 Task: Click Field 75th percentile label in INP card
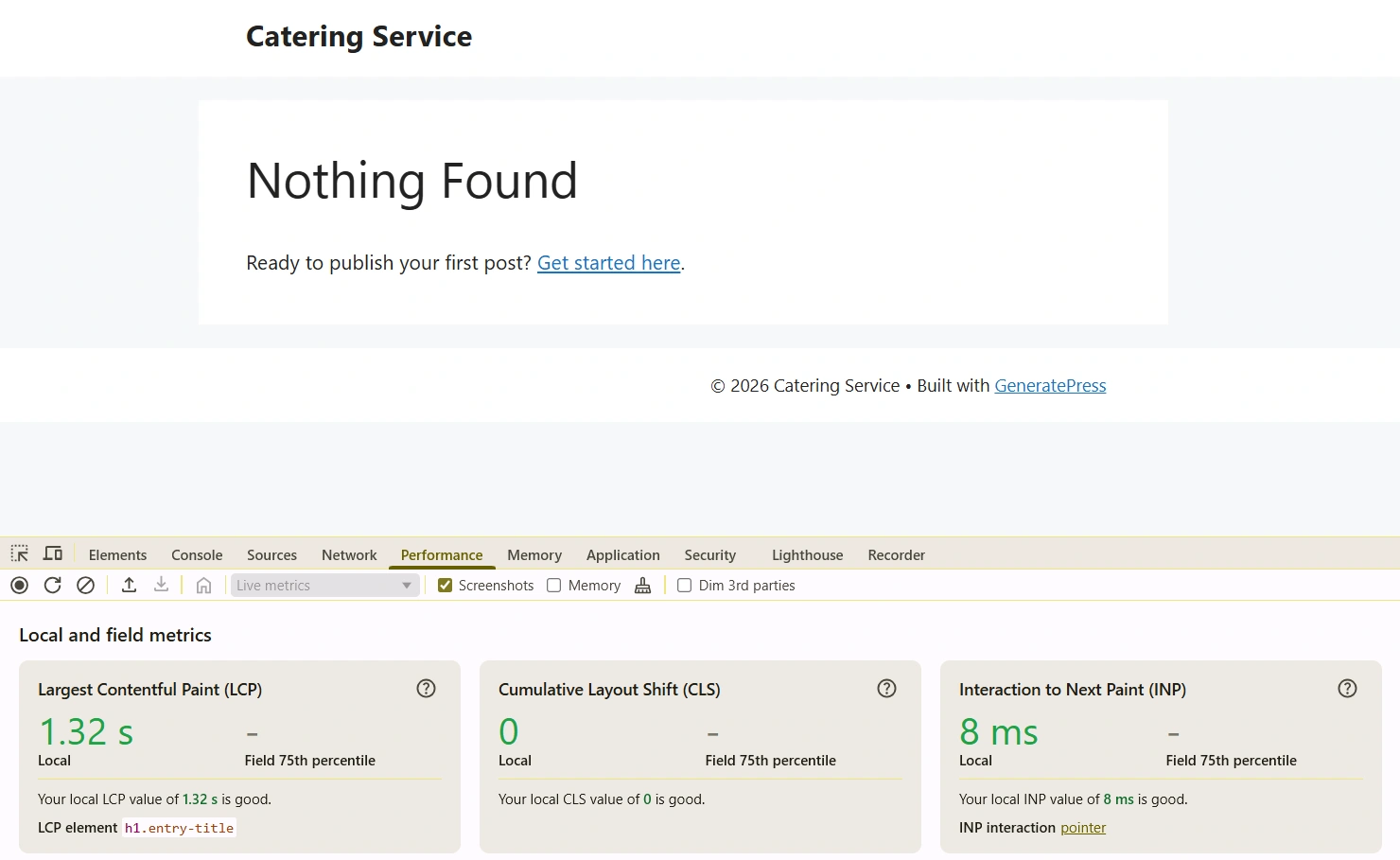pos(1232,761)
